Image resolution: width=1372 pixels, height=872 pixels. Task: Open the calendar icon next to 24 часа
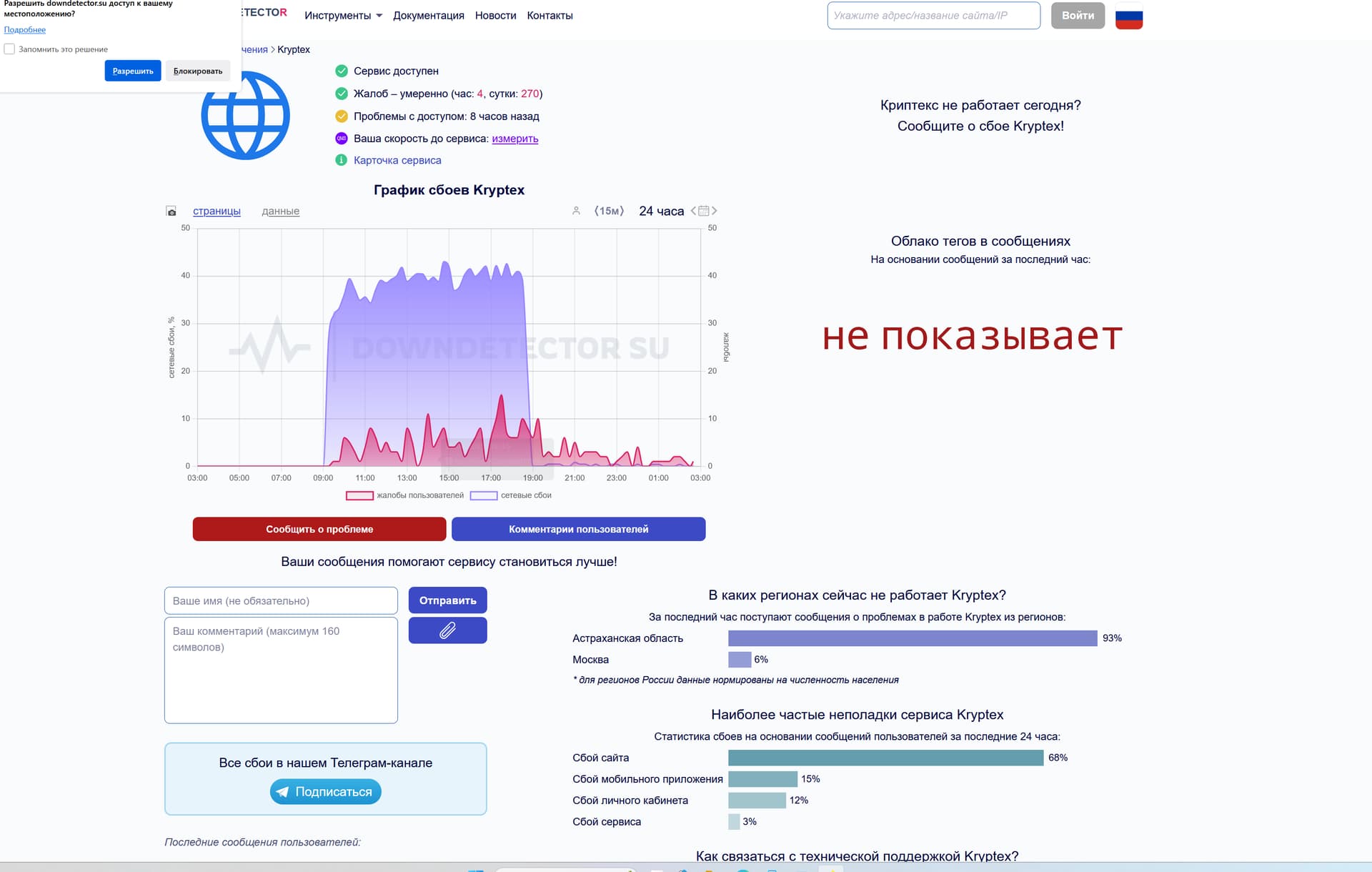coord(703,211)
